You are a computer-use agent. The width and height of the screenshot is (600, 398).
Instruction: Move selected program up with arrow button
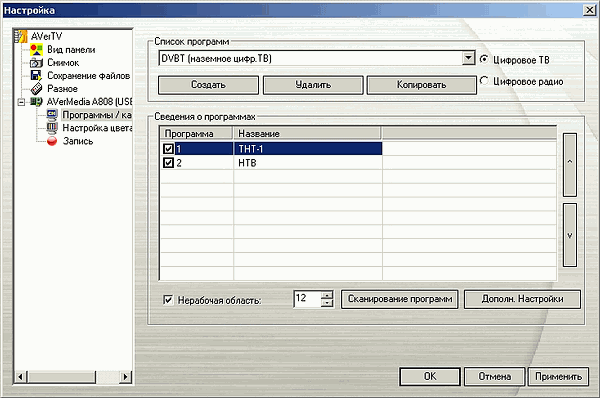(569, 165)
